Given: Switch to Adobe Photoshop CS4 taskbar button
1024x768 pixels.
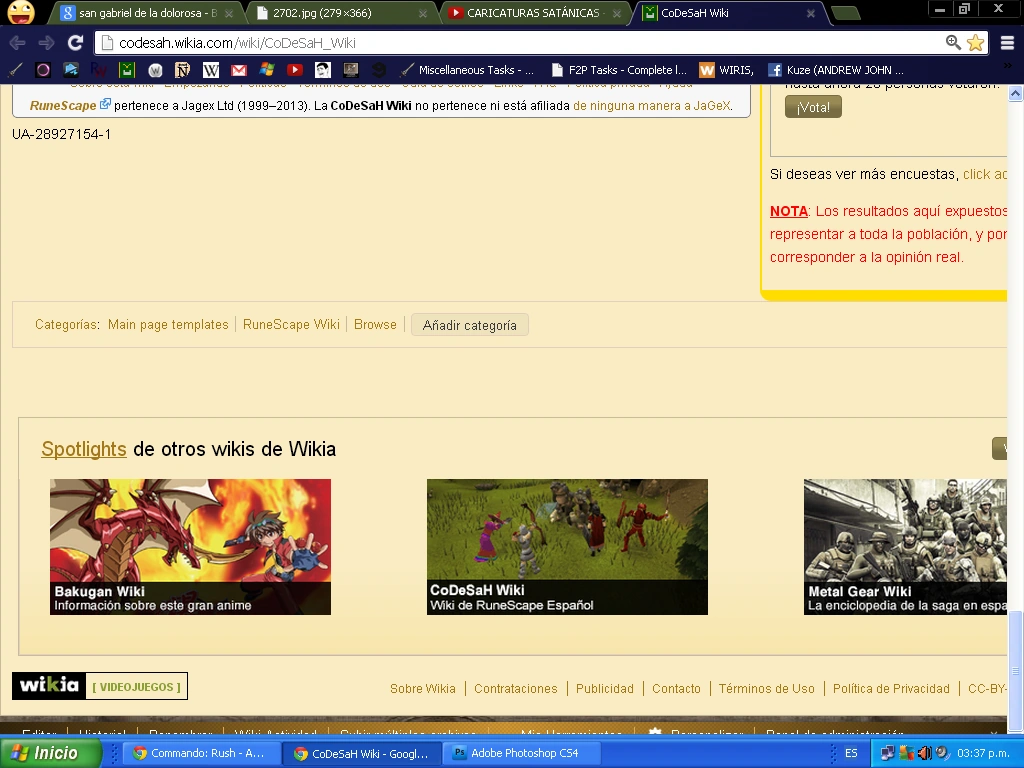Looking at the screenshot, I should (522, 753).
